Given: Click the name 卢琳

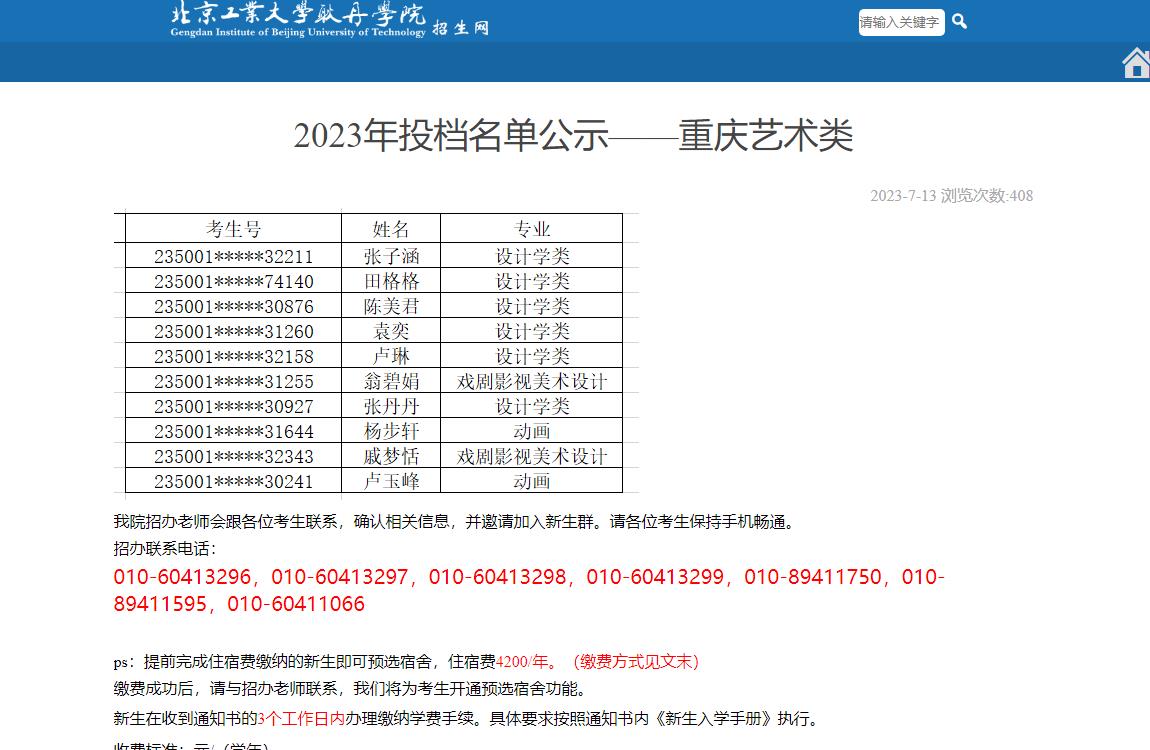Looking at the screenshot, I should coord(391,356).
